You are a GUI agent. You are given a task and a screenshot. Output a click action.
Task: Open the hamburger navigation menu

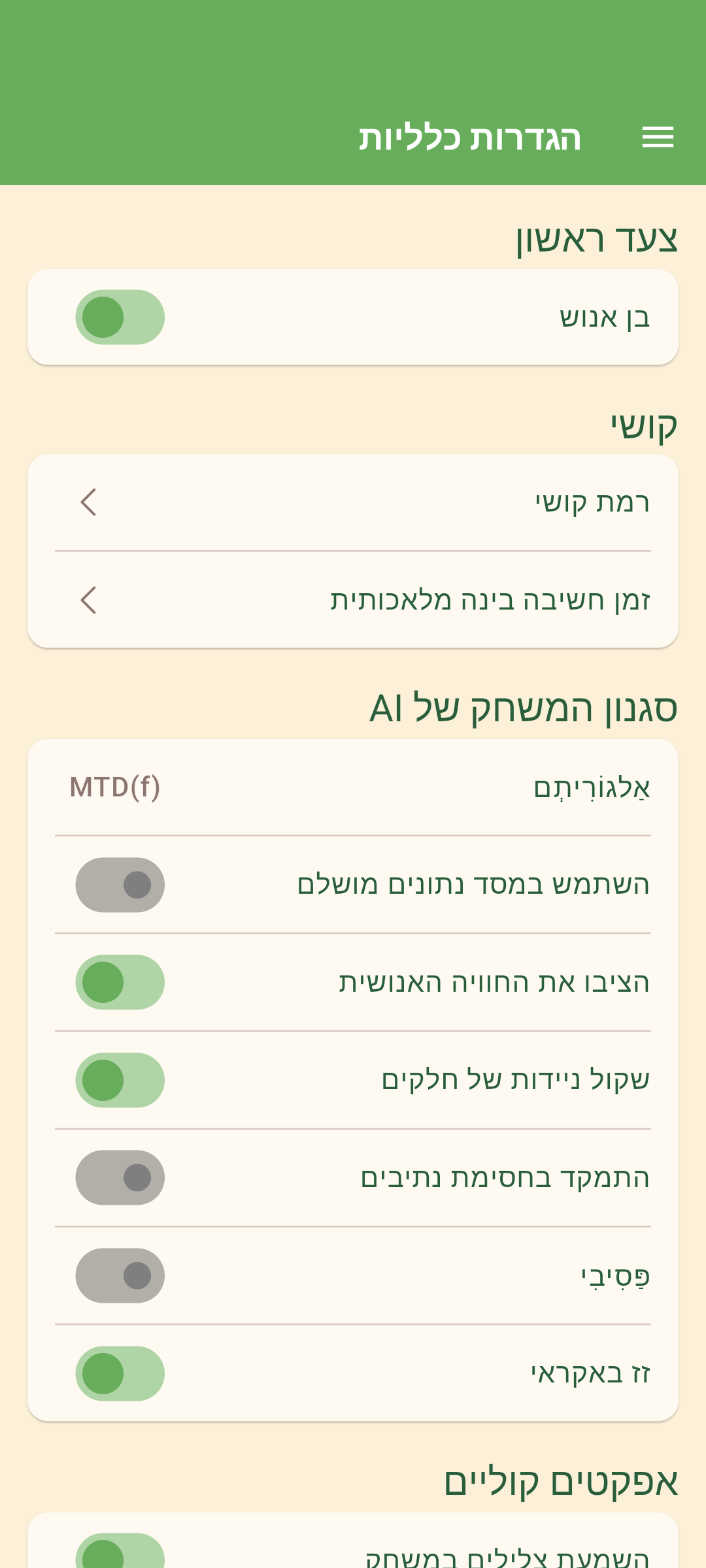pyautogui.click(x=658, y=137)
